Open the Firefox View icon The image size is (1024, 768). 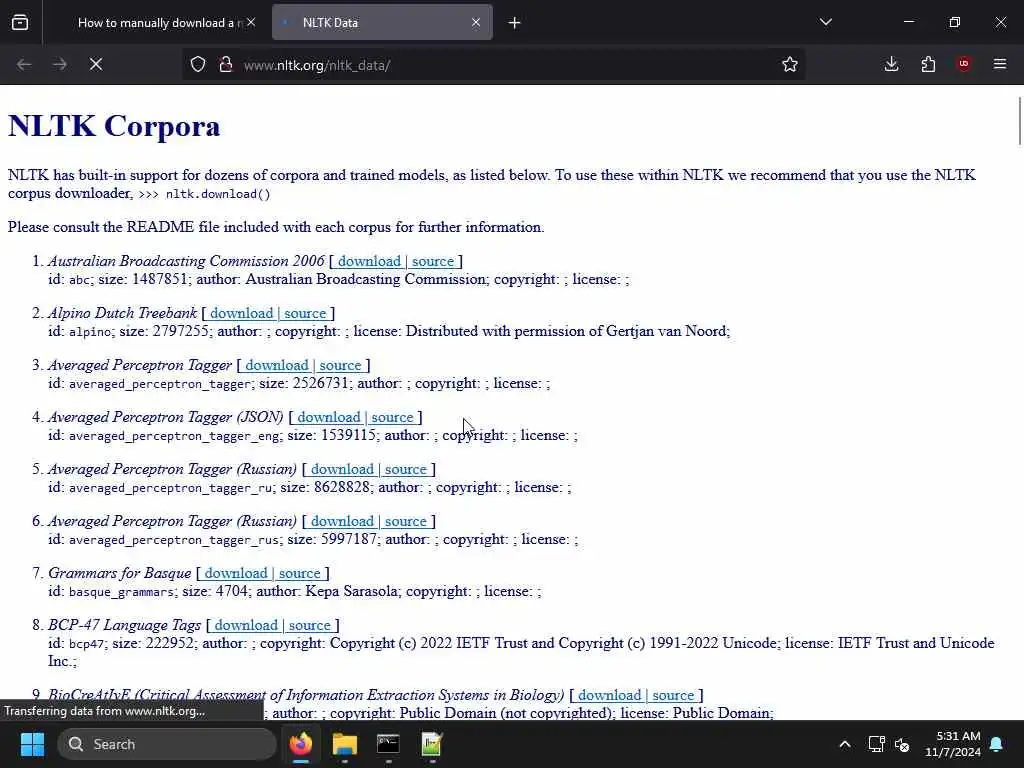20,22
